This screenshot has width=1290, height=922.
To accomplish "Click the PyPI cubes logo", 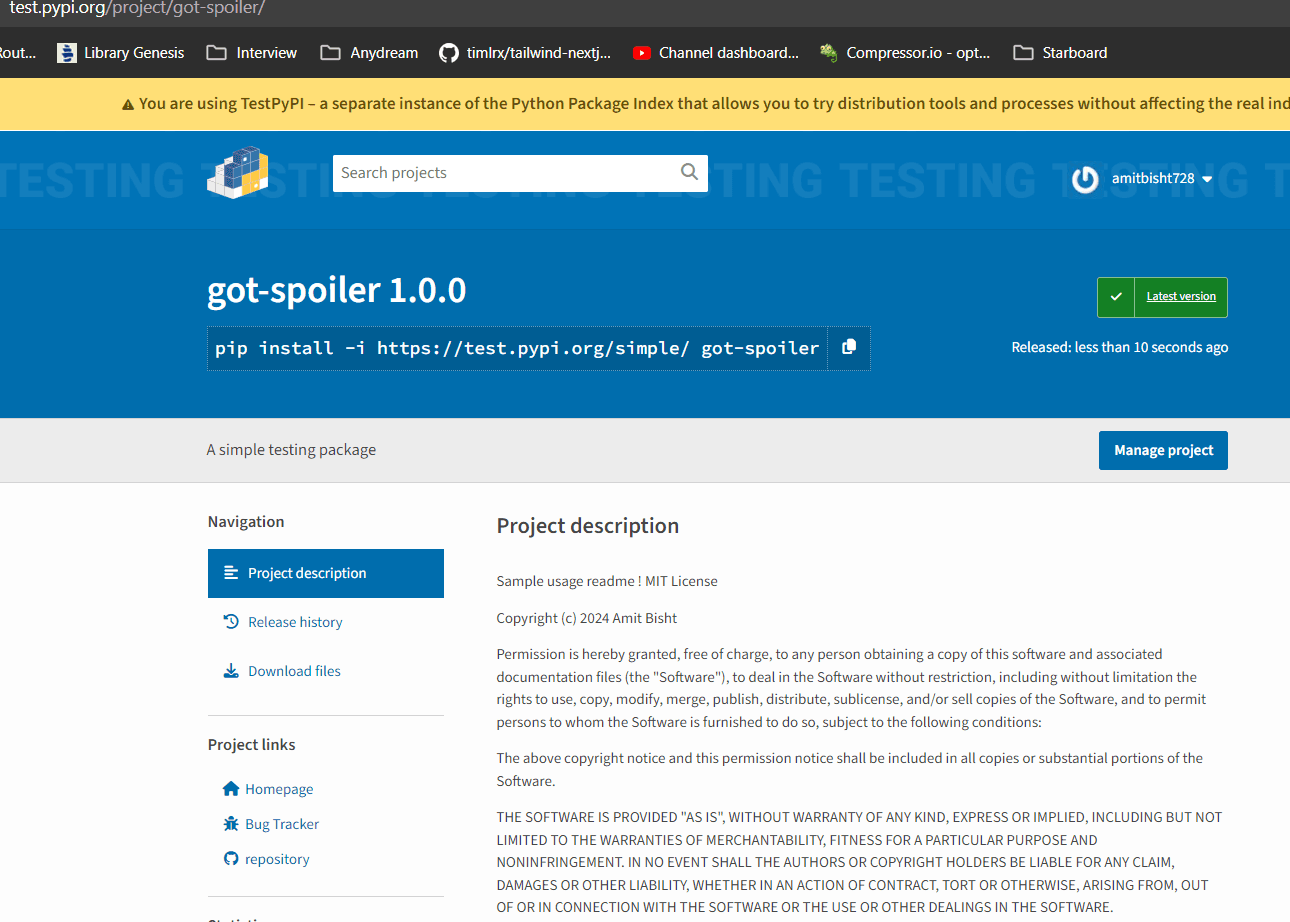I will pos(238,172).
